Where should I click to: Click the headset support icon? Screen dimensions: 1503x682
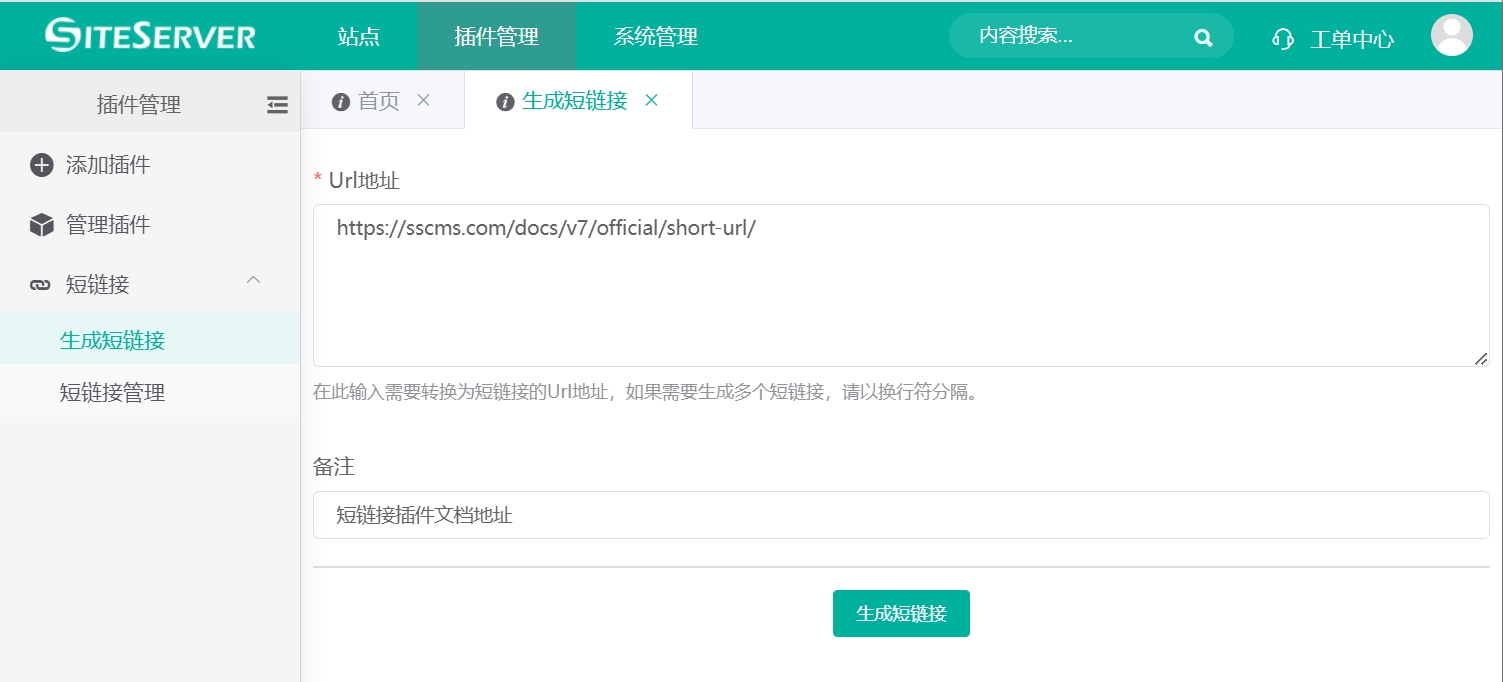pyautogui.click(x=1283, y=39)
